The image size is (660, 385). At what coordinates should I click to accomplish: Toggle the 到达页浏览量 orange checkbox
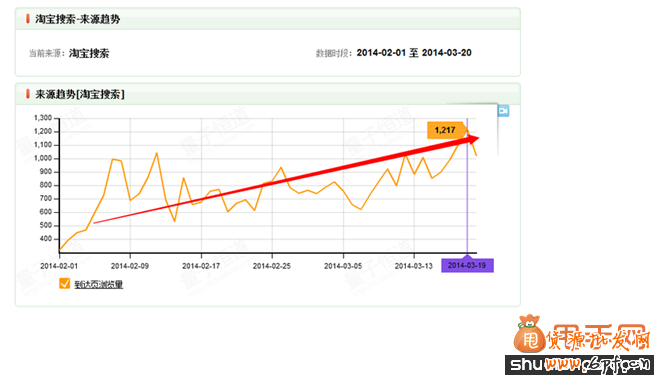tap(64, 284)
